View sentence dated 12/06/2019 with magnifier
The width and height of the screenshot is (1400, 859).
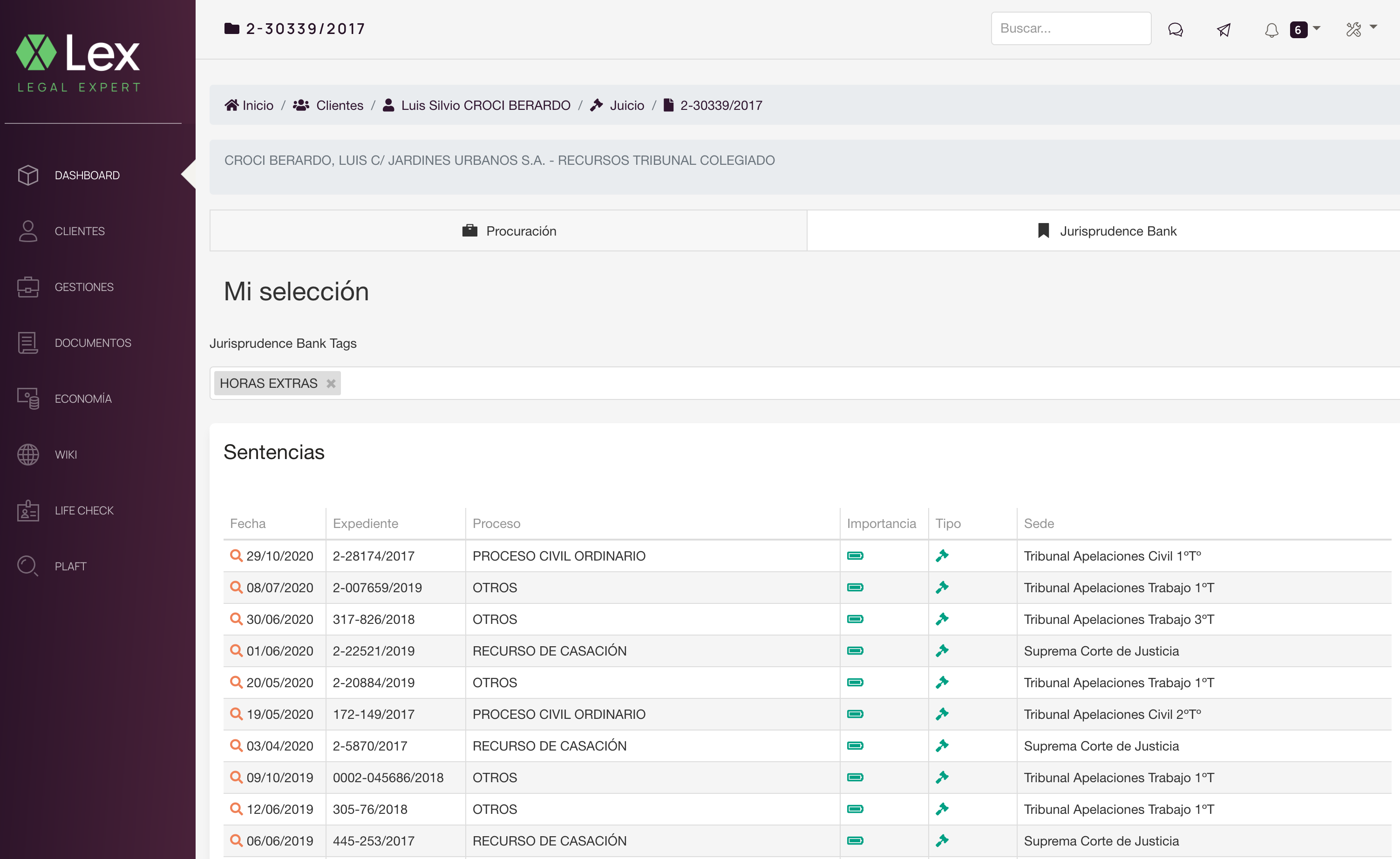coord(237,808)
